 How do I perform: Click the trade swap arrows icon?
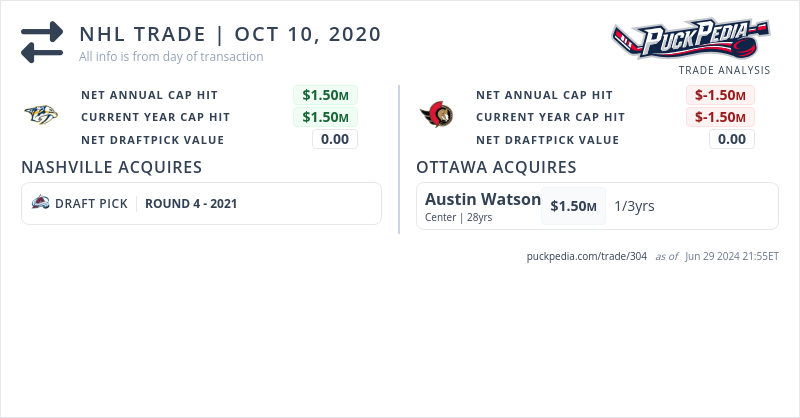click(42, 42)
